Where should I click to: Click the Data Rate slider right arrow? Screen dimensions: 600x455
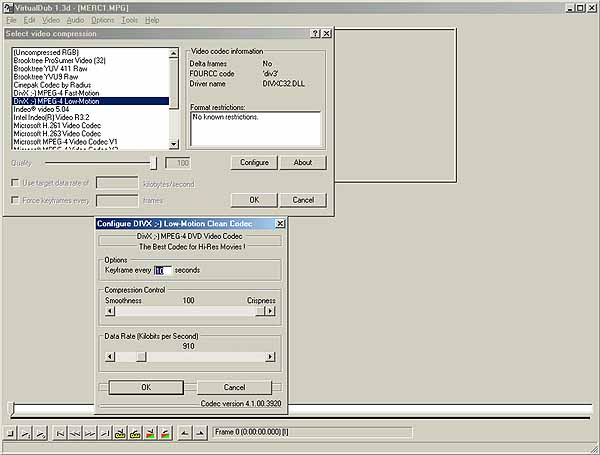270,357
